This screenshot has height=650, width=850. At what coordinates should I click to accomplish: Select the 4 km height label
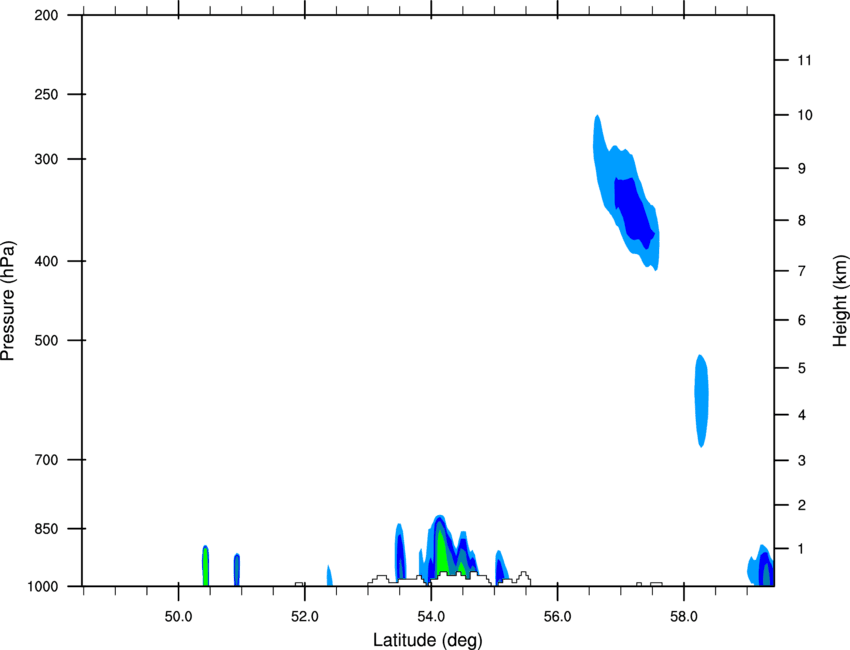801,415
